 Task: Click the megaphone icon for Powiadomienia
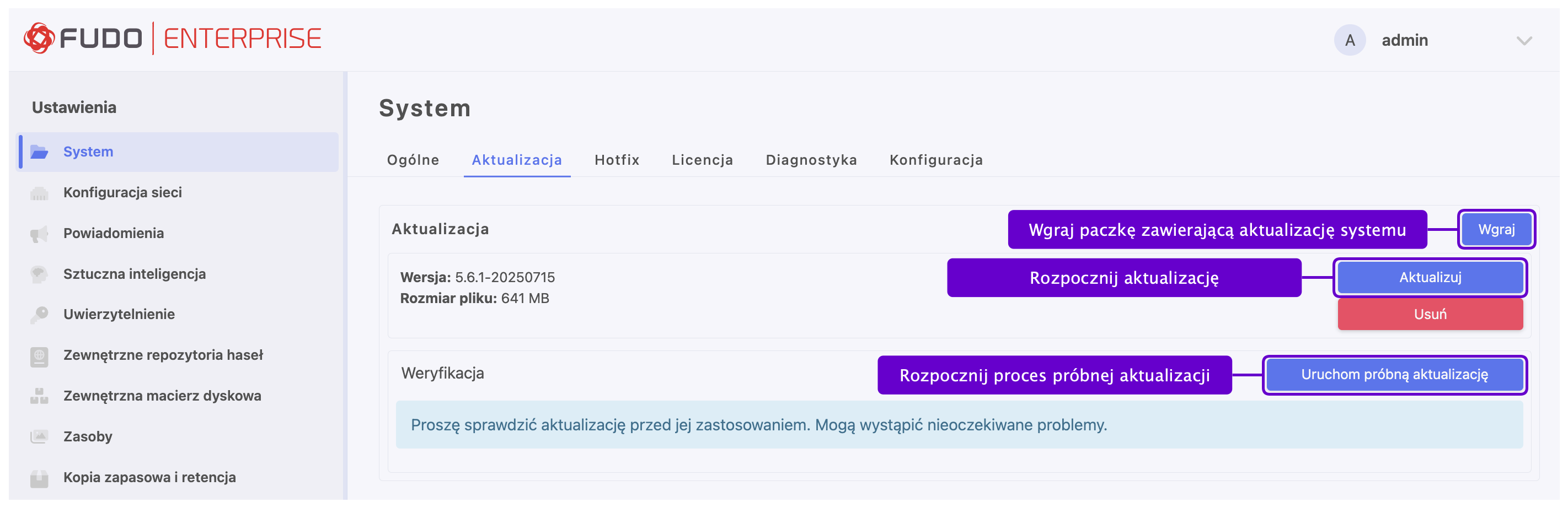(x=40, y=234)
